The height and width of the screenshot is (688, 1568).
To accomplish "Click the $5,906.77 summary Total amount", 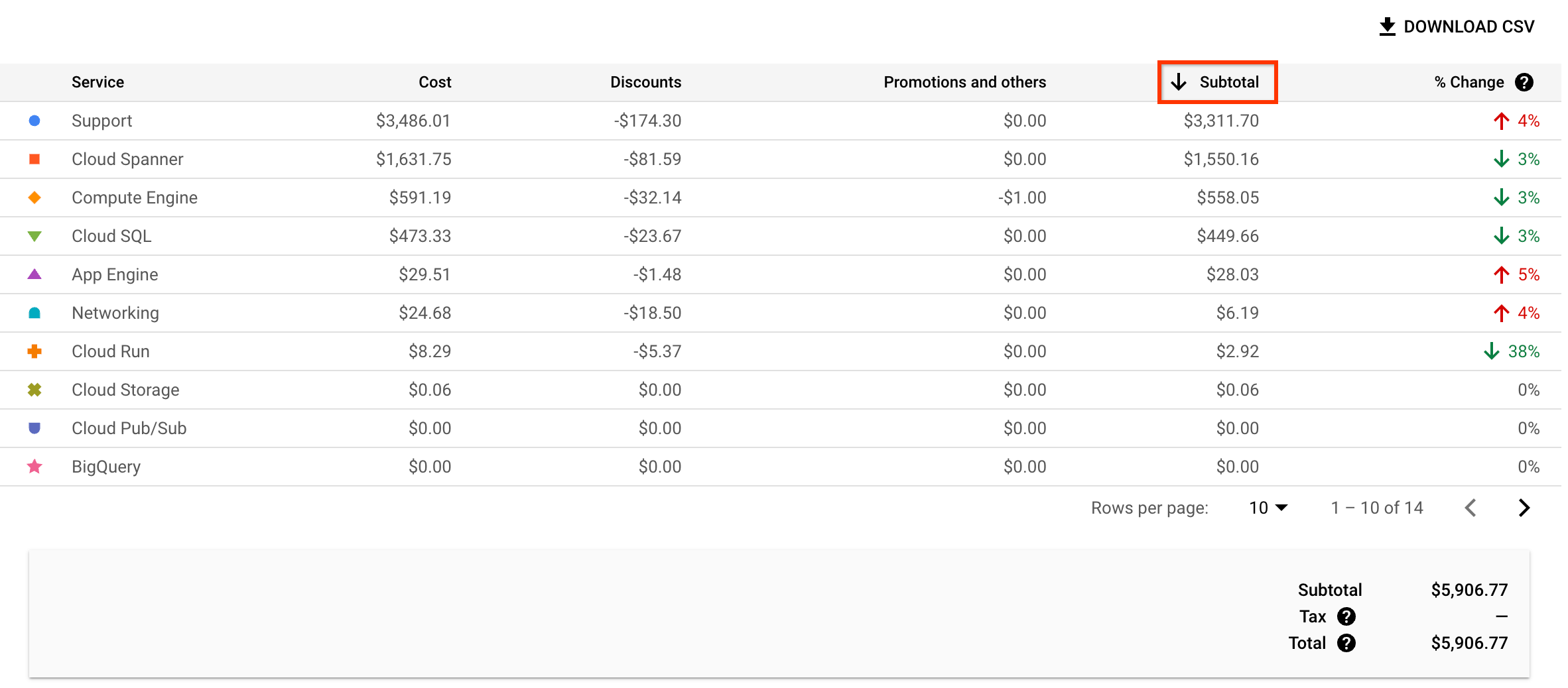I will click(x=1469, y=643).
